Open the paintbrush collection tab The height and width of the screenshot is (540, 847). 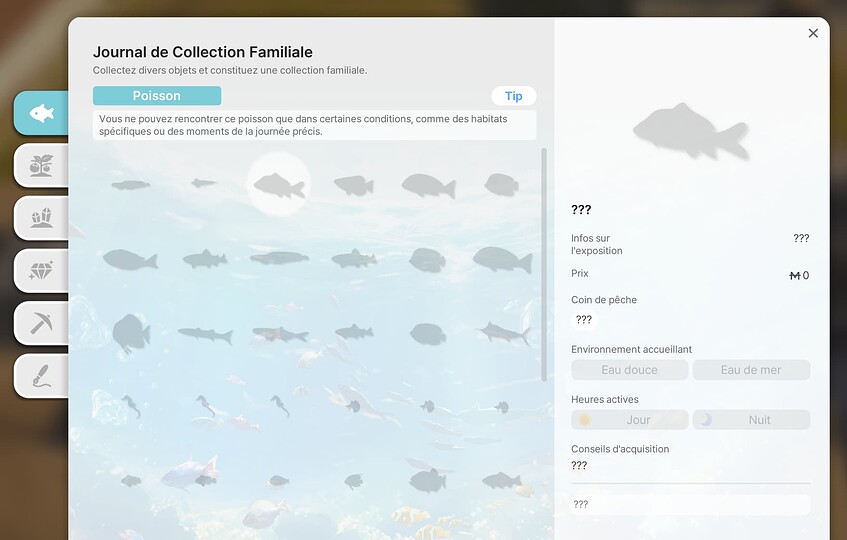point(41,376)
